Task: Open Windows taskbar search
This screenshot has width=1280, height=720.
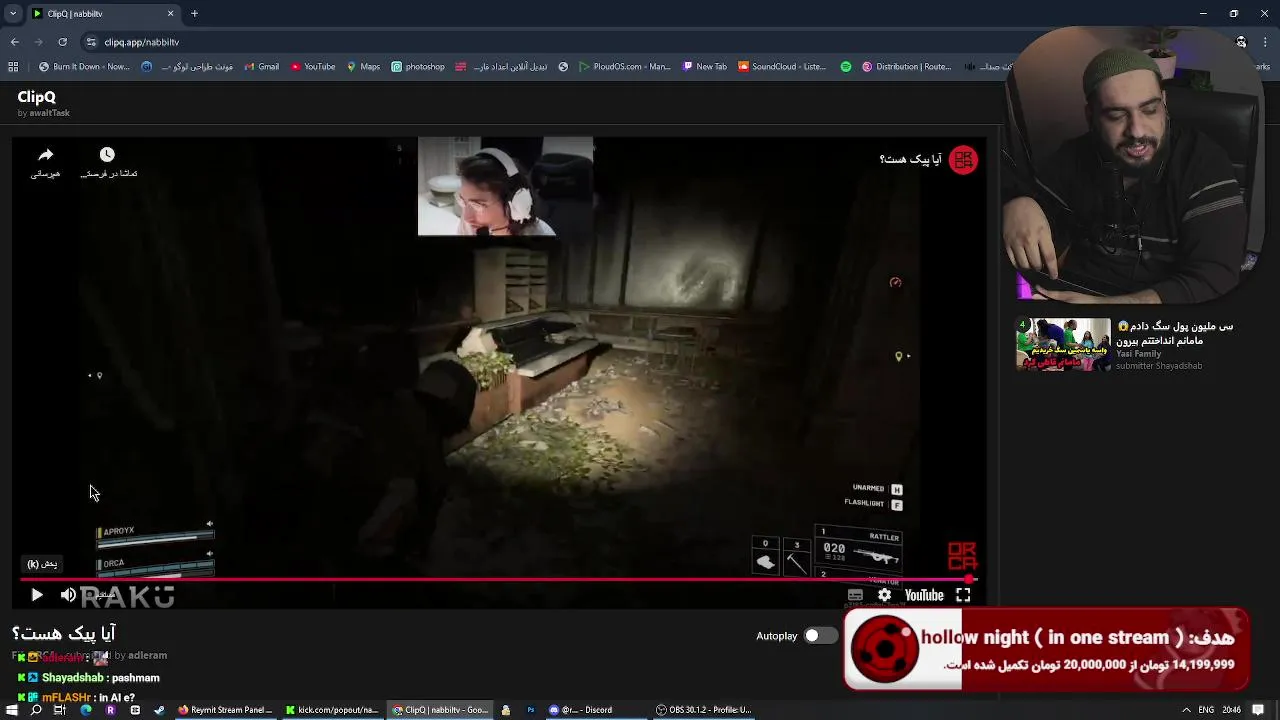Action: [36, 710]
